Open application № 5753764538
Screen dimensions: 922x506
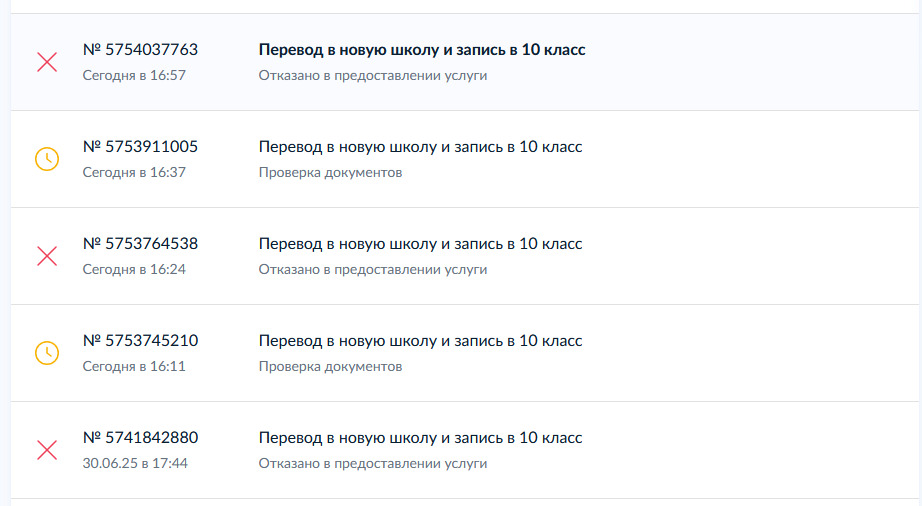(140, 244)
